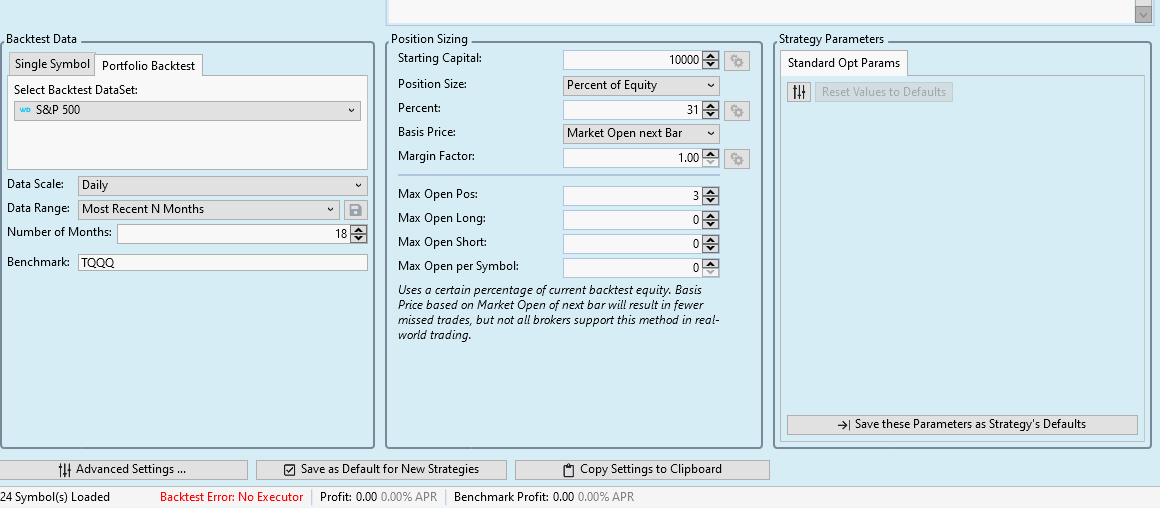Image resolution: width=1160 pixels, height=508 pixels.
Task: Open Advanced Settings with sliders icon
Action: pos(123,470)
